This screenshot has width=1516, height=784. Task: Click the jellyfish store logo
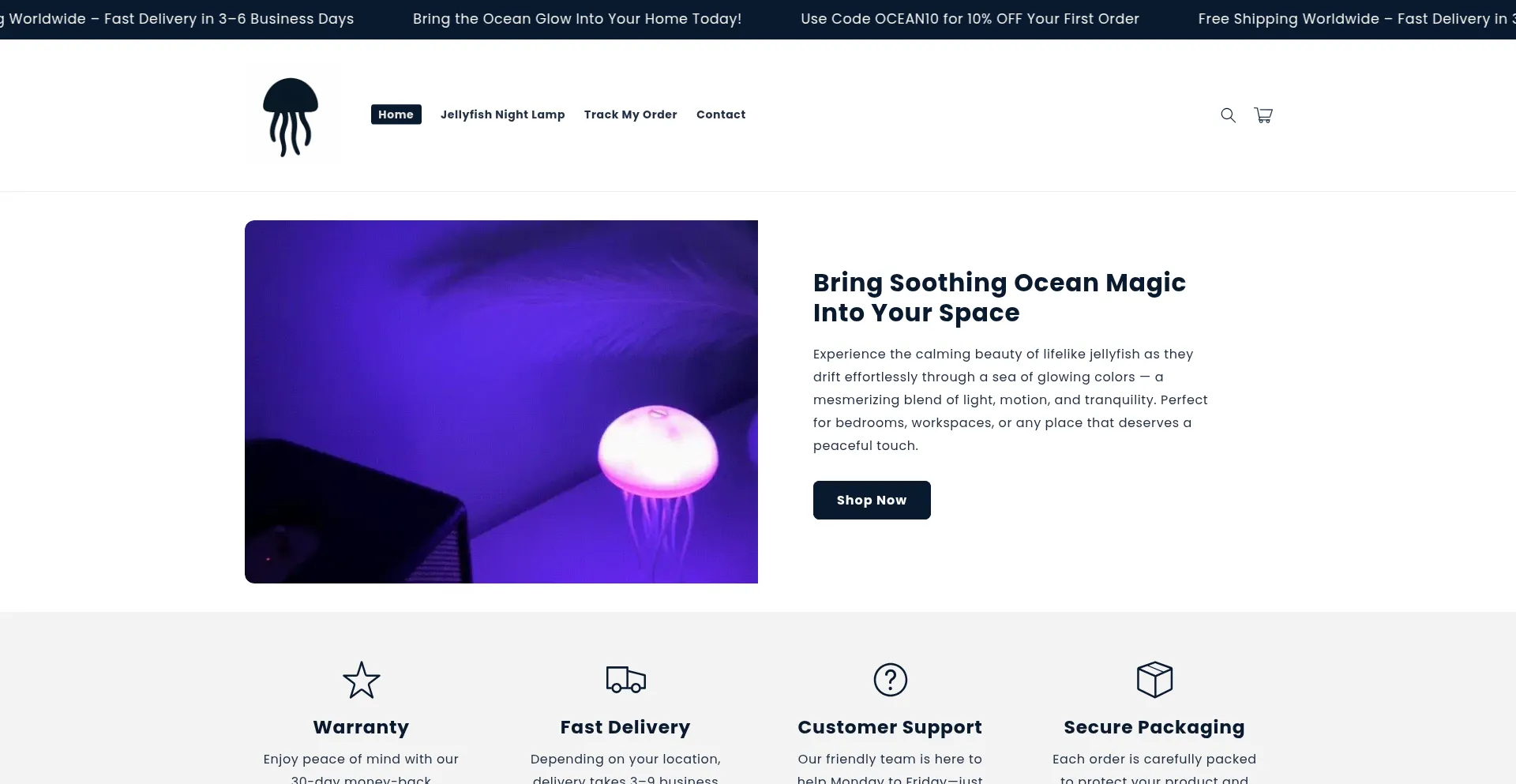pyautogui.click(x=291, y=116)
